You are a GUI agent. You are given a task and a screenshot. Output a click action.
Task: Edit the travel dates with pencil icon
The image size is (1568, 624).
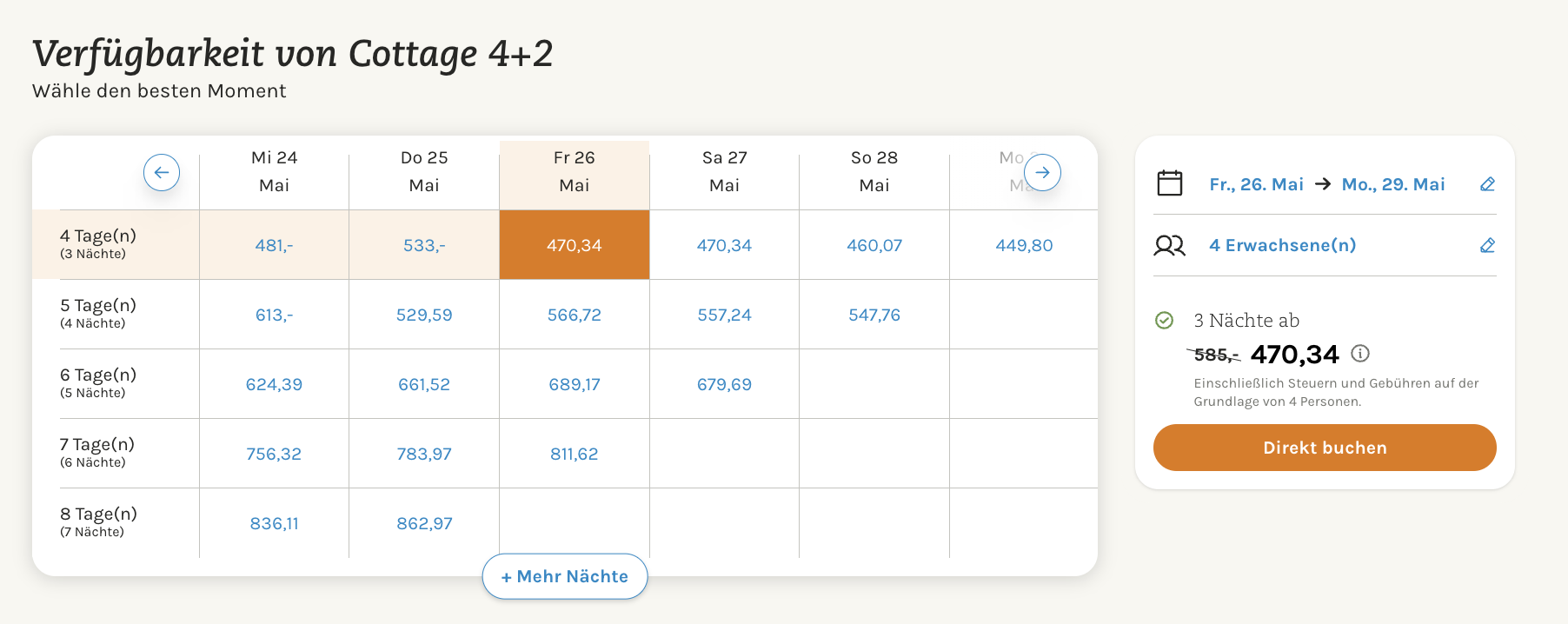(1487, 184)
